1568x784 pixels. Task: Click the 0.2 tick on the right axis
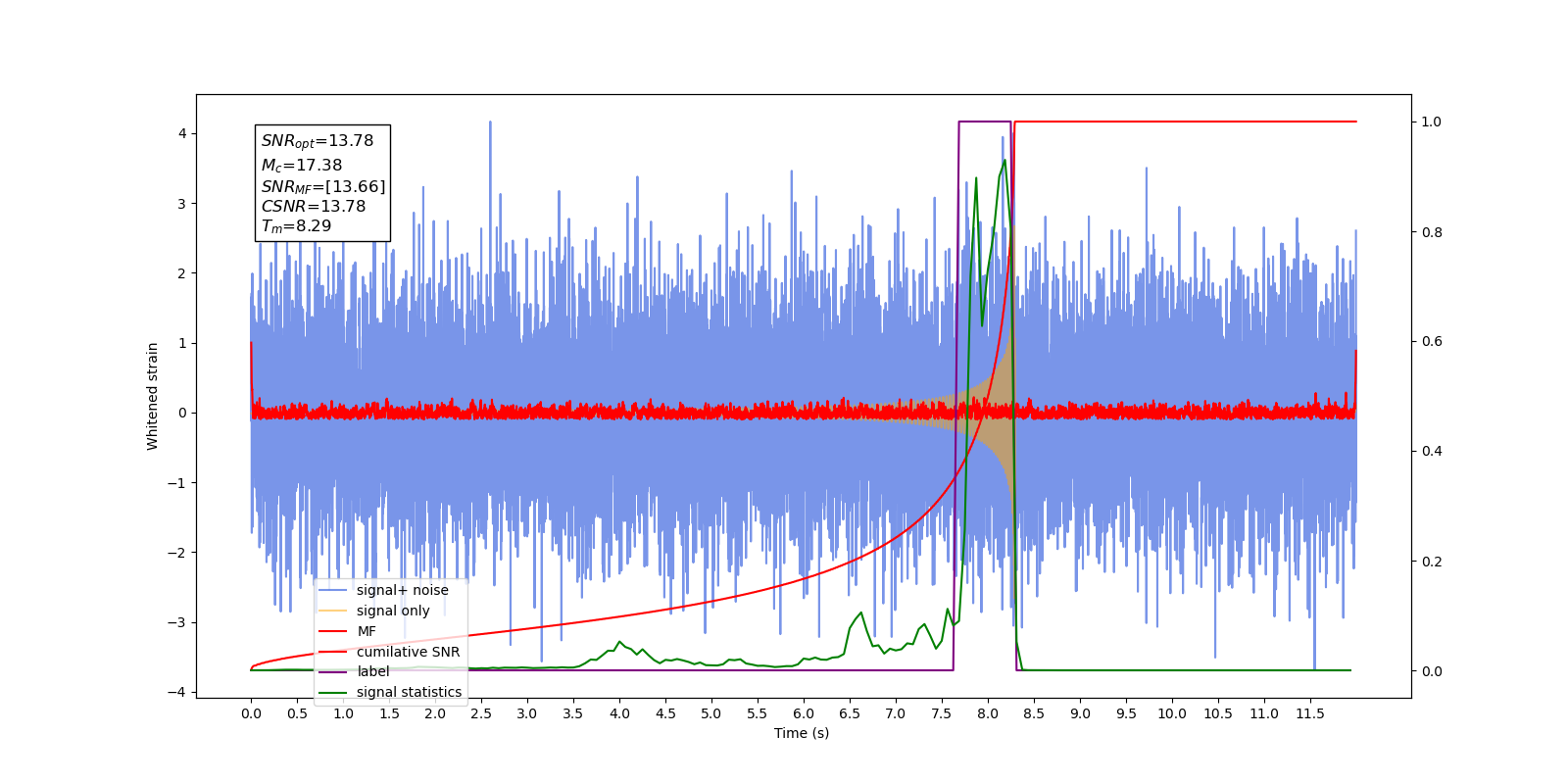pyautogui.click(x=1432, y=562)
